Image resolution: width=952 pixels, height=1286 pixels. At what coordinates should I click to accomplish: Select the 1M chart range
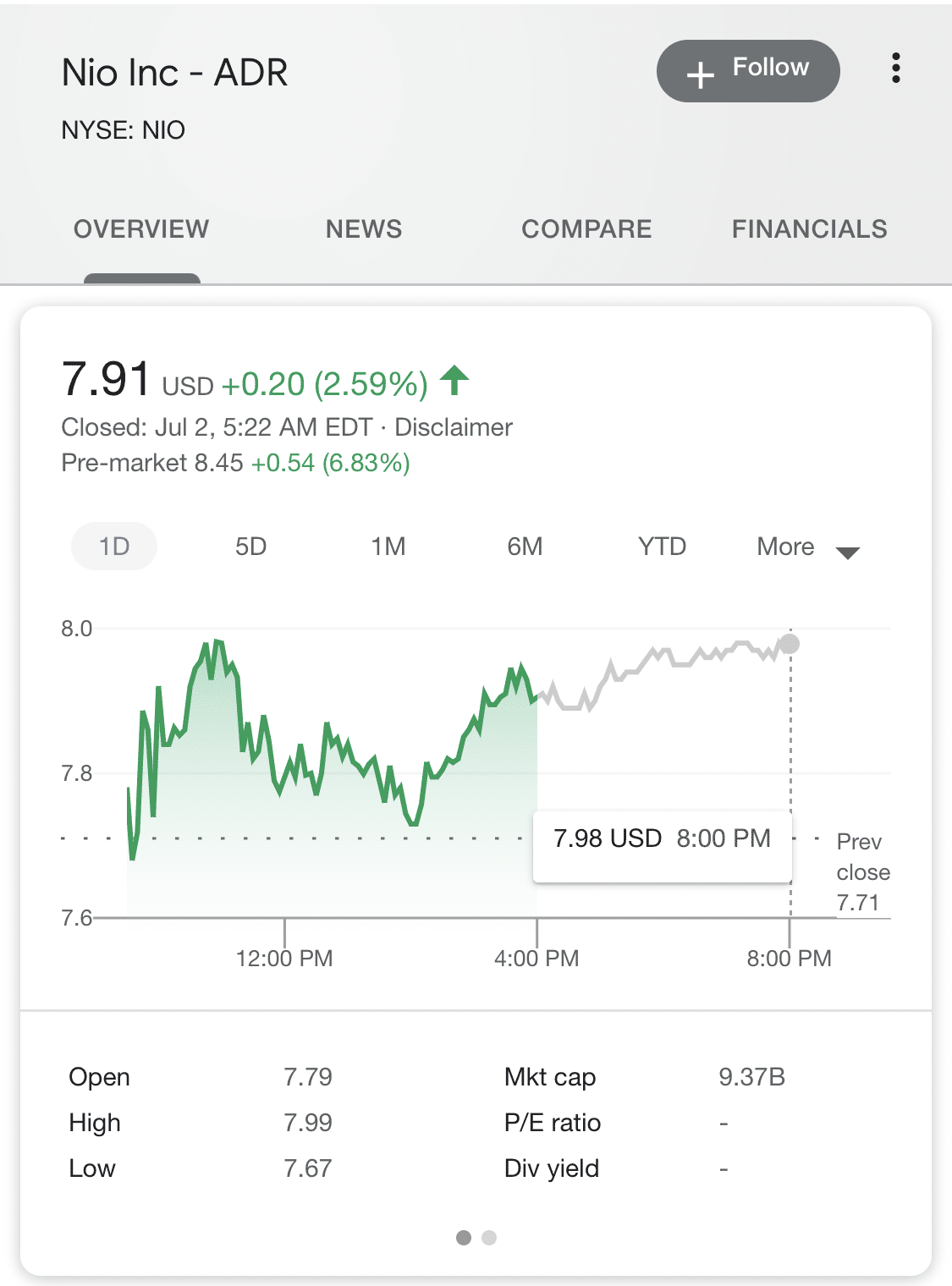[388, 547]
